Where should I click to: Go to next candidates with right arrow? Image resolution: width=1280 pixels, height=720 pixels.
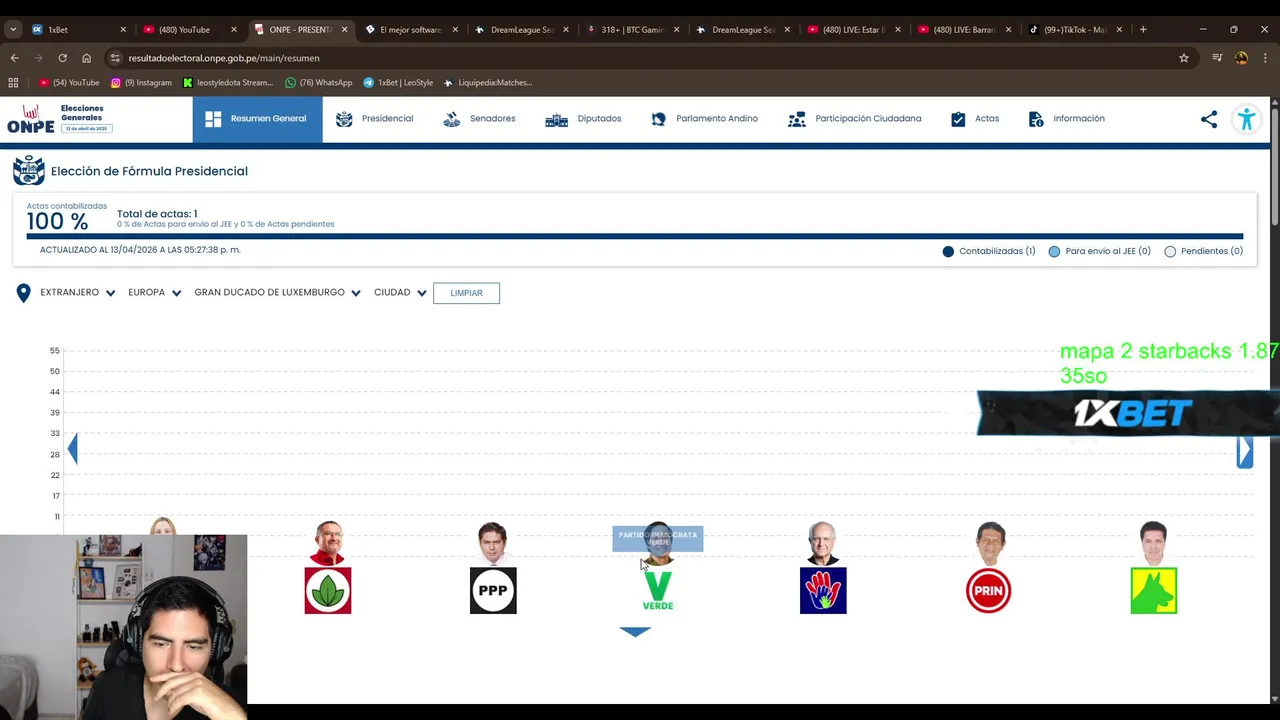pyautogui.click(x=1245, y=451)
